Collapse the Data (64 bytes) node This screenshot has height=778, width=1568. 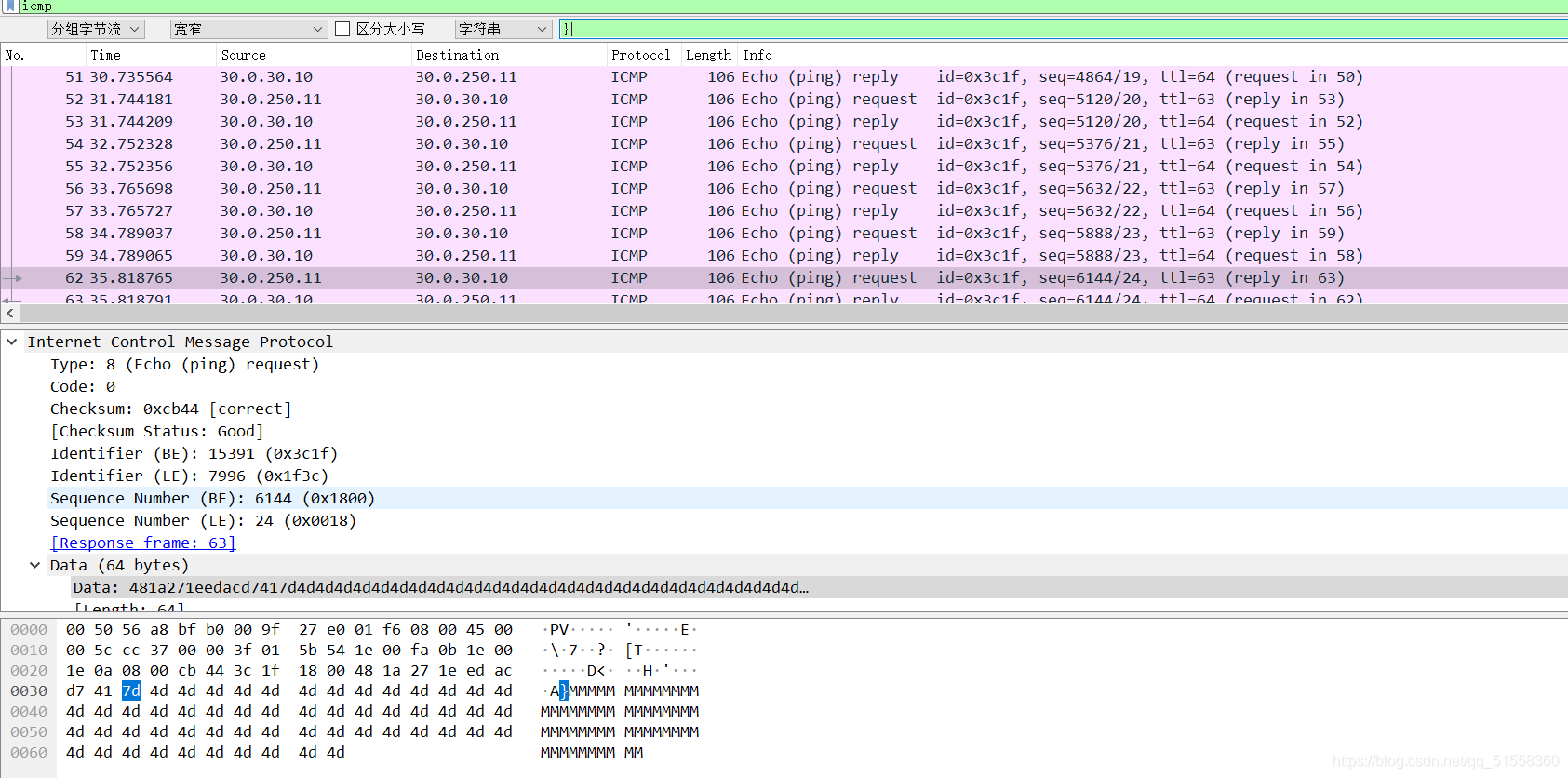click(x=34, y=565)
